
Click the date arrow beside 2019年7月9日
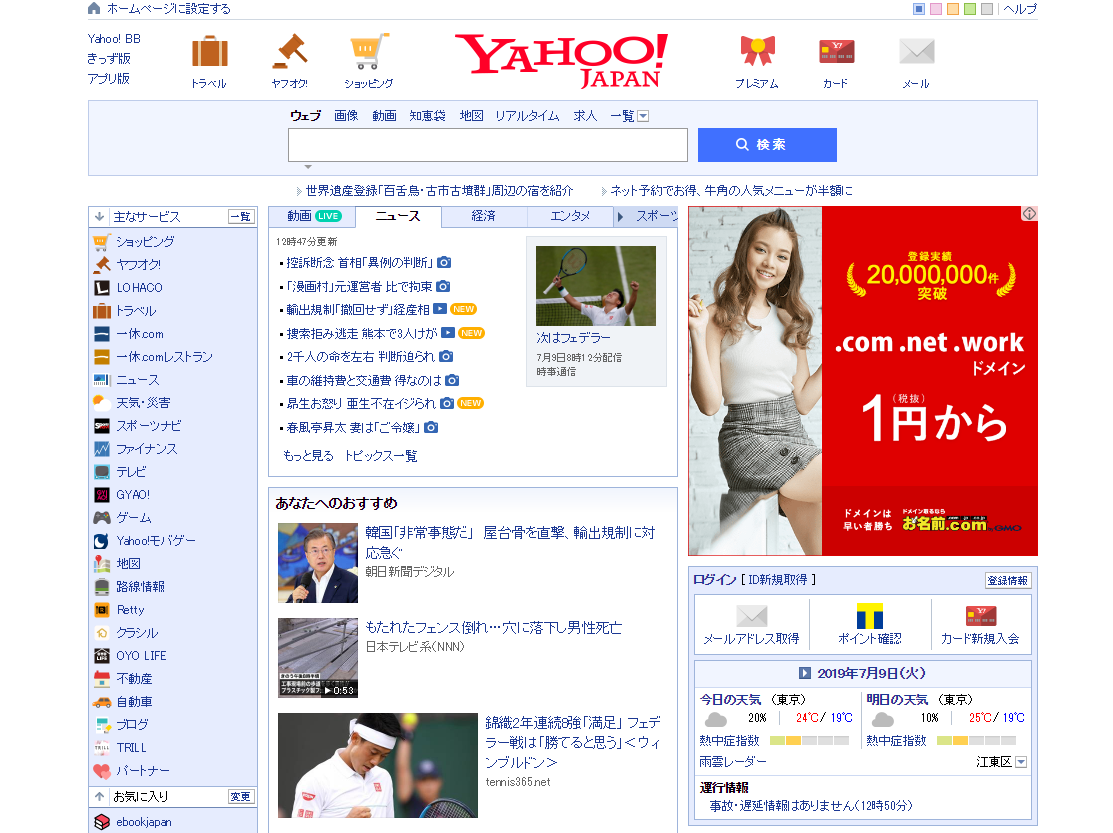point(804,673)
